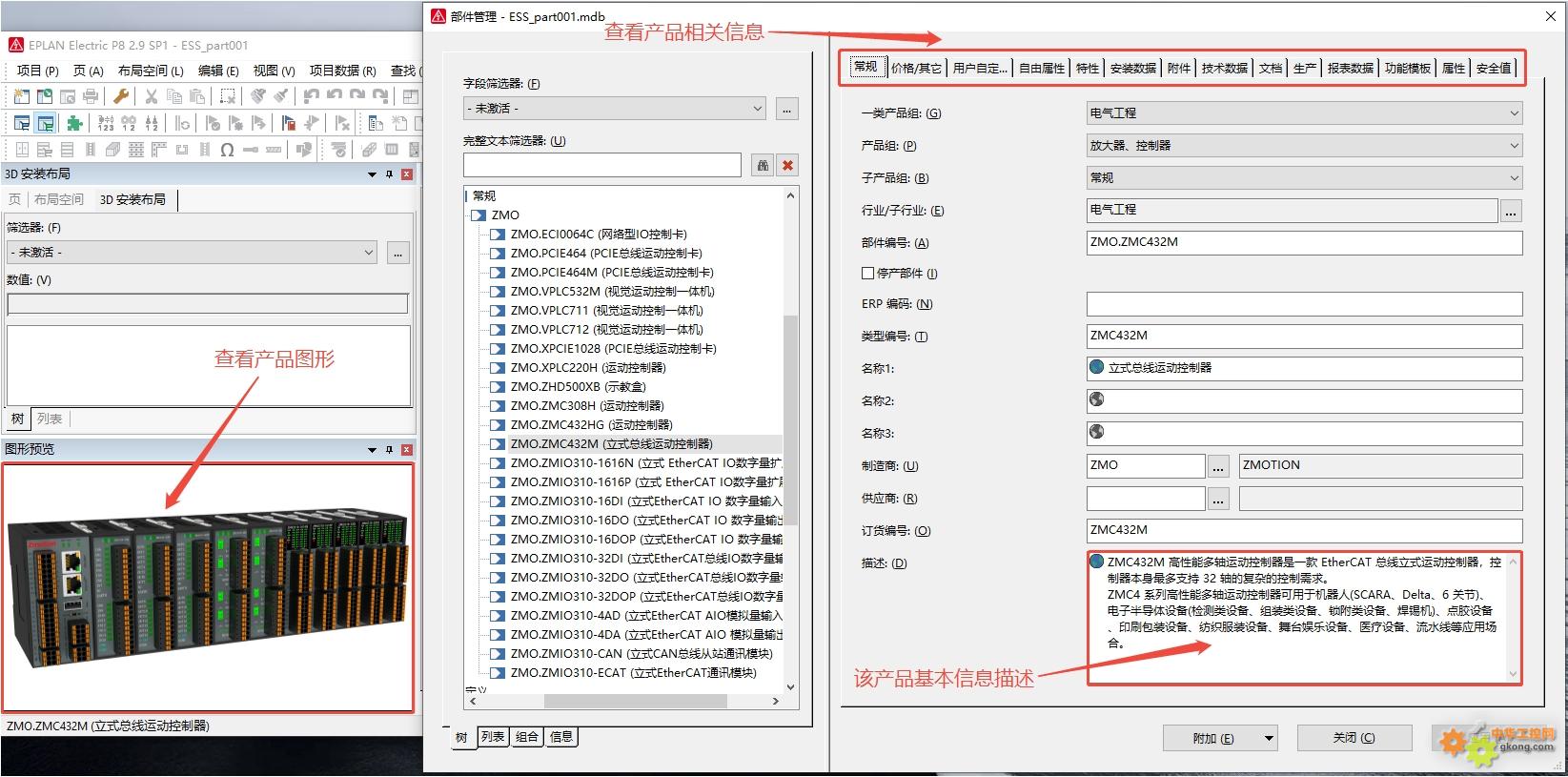Click the printer icon in the toolbar

[91, 96]
